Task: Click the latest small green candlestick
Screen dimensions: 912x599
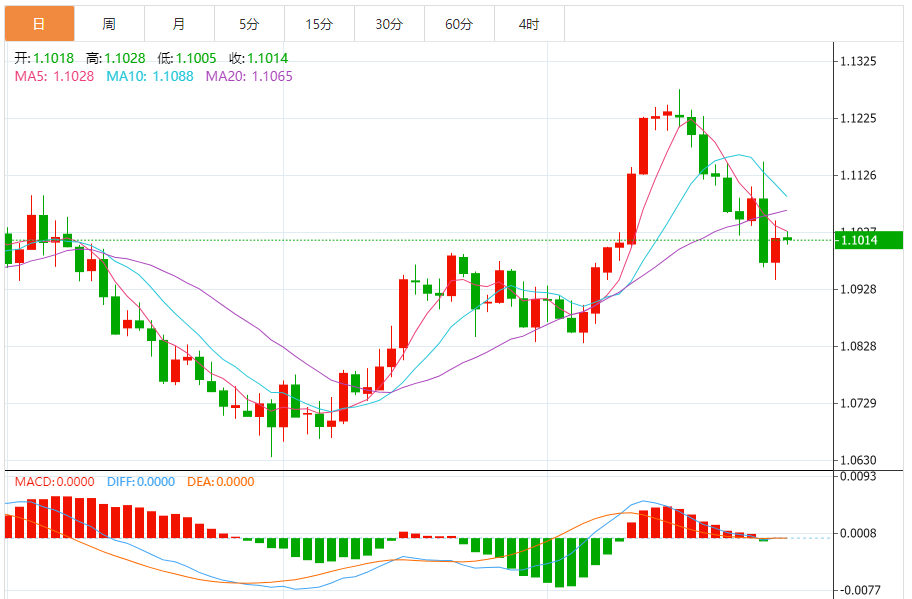Action: (x=788, y=238)
